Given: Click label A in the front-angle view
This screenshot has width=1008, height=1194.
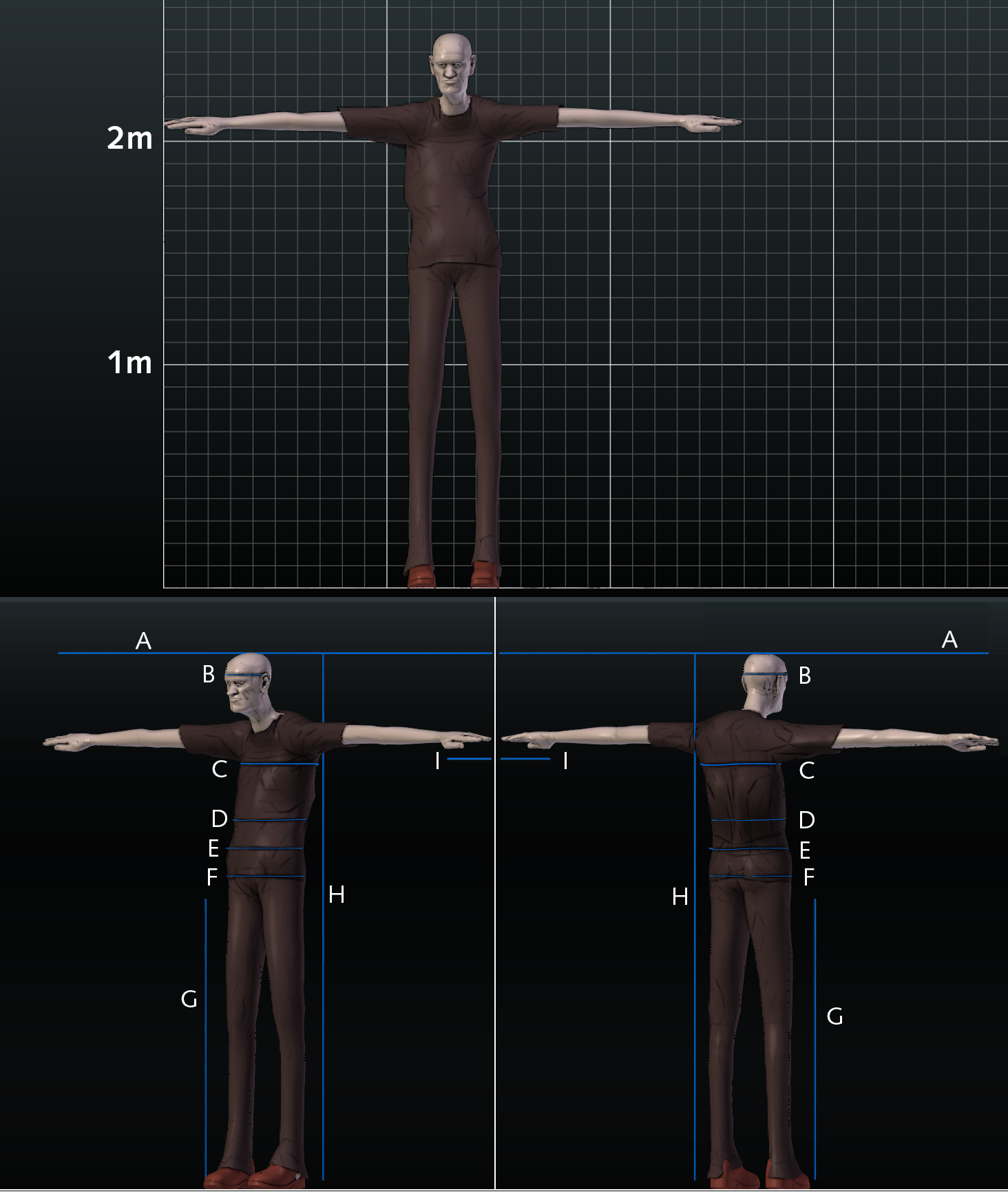Looking at the screenshot, I should (x=143, y=641).
